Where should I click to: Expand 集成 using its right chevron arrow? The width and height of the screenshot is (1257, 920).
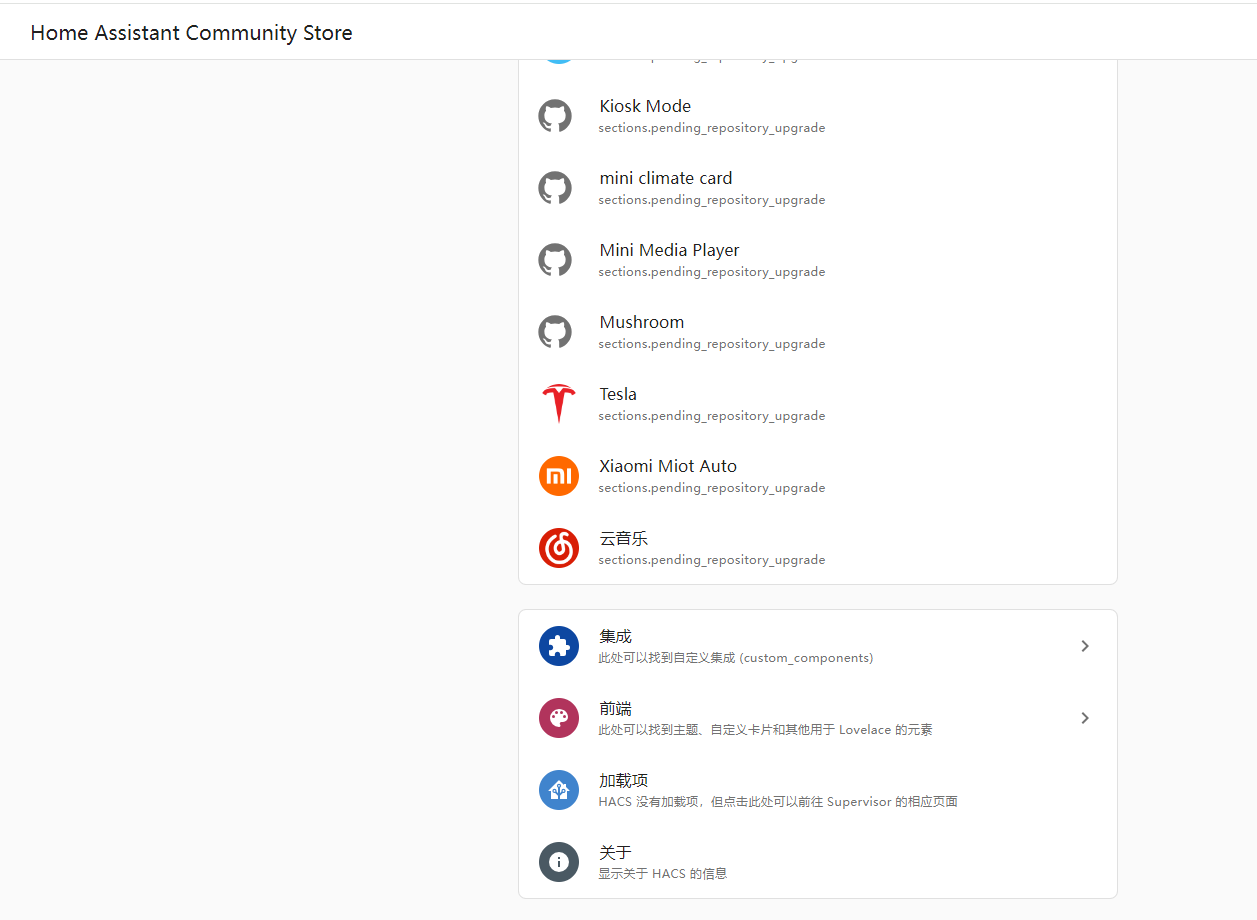1085,646
